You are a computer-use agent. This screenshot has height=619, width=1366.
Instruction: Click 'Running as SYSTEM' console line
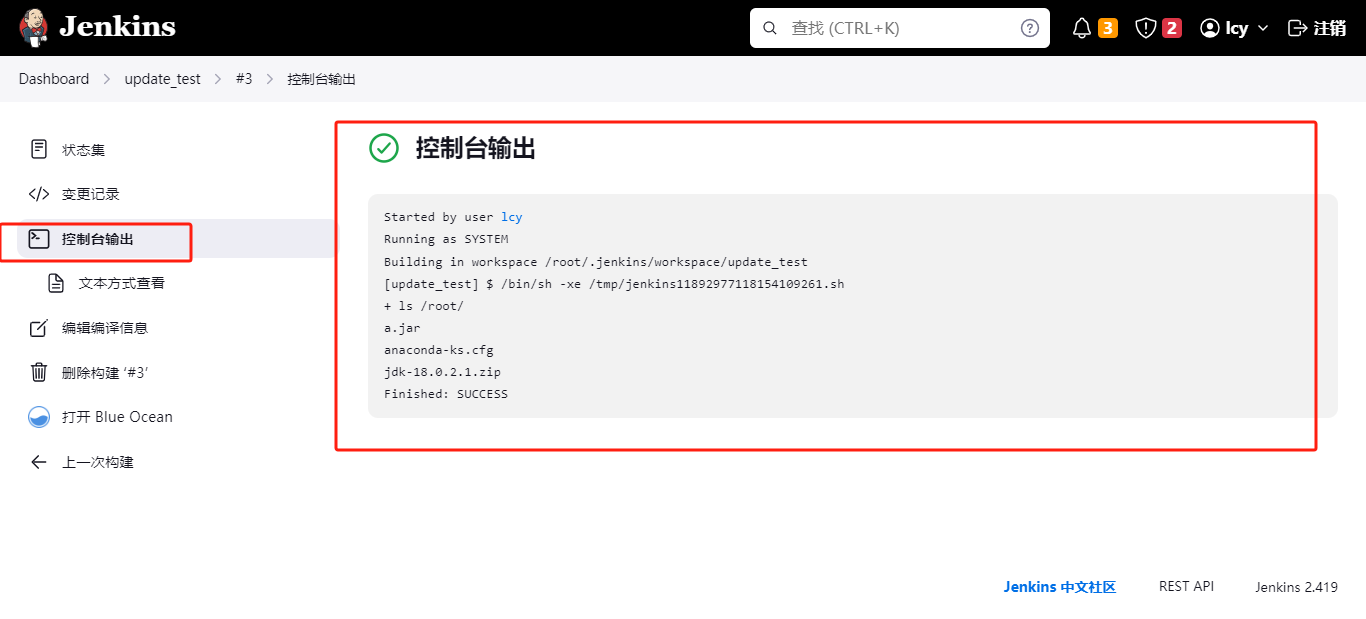446,239
